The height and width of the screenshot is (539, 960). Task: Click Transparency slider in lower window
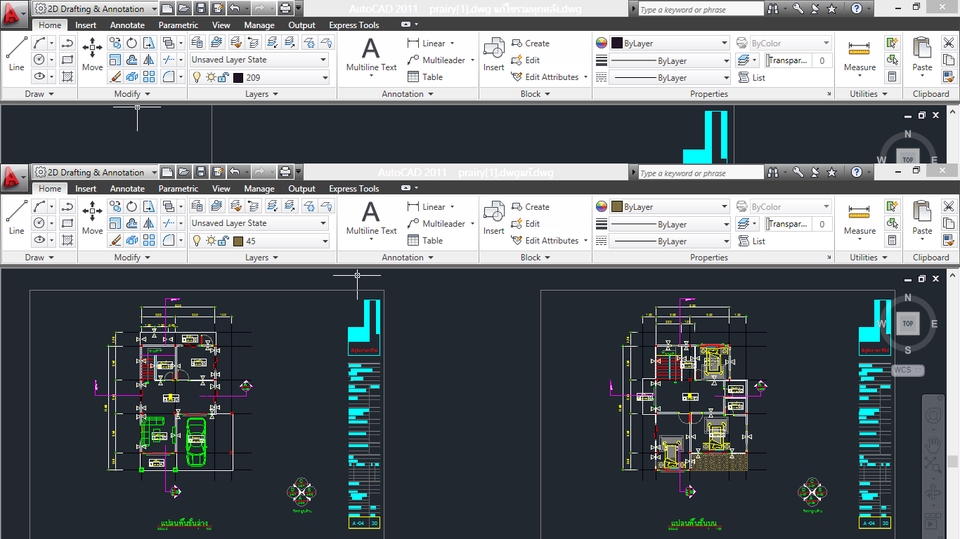point(788,224)
